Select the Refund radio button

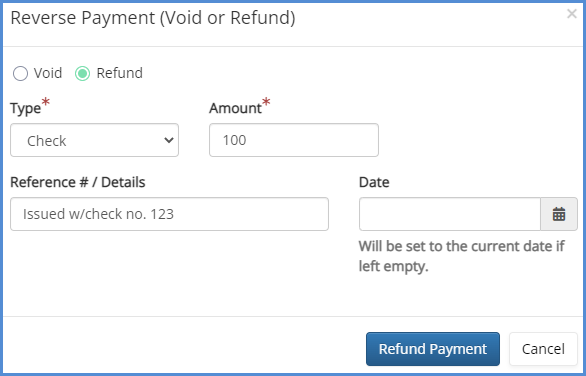coord(82,74)
